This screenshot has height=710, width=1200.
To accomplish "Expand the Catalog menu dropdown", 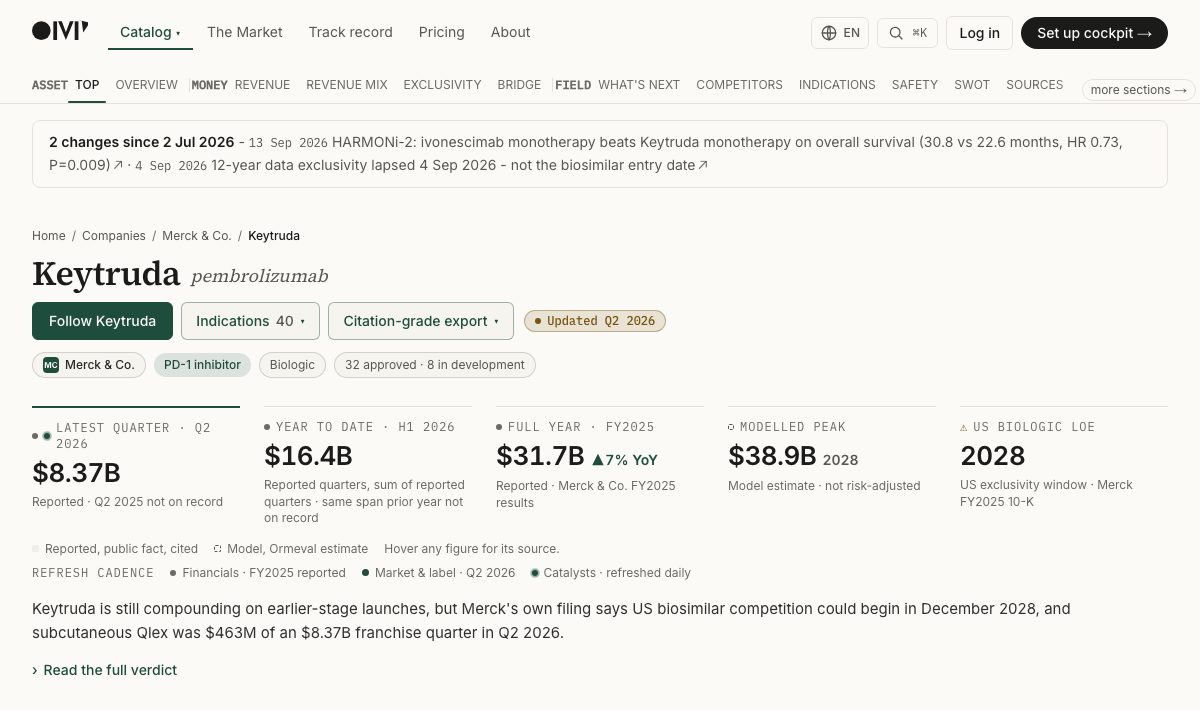I will tap(150, 32).
